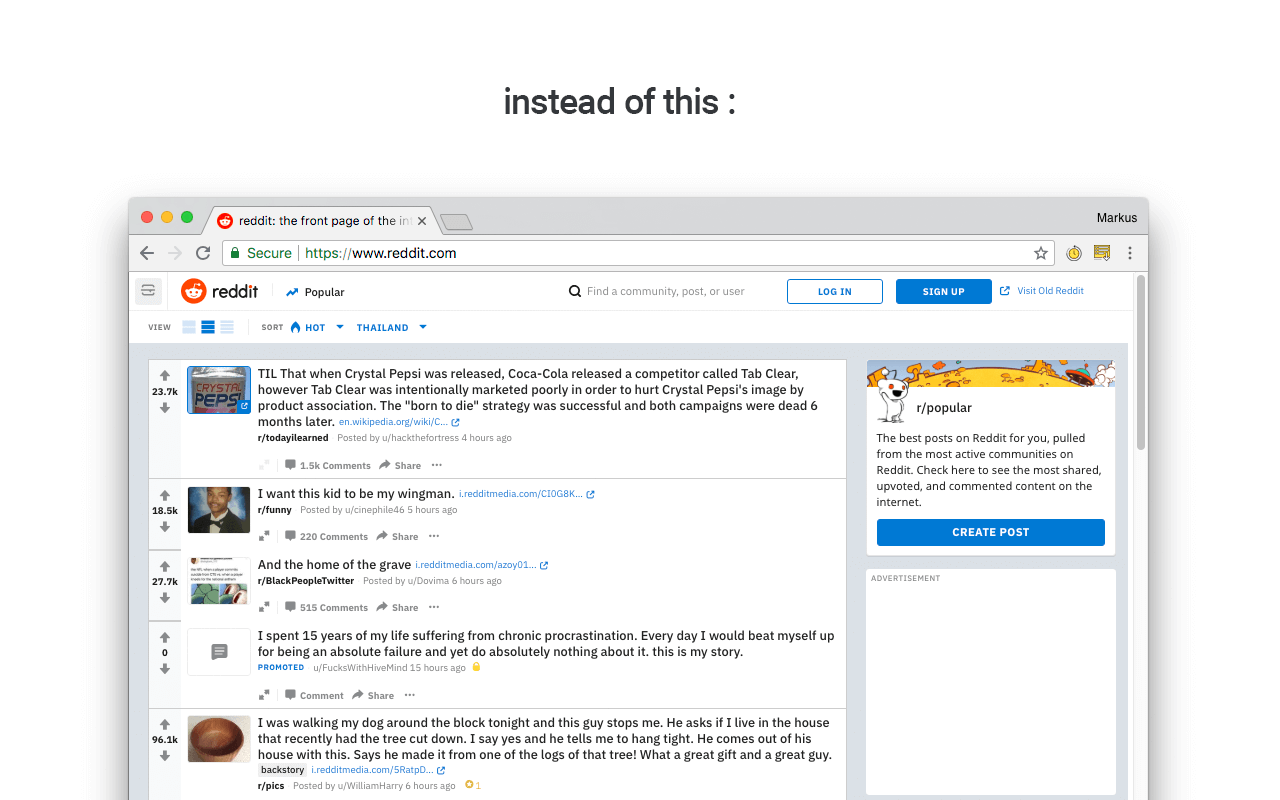Bookmark the page with the star icon
The width and height of the screenshot is (1280, 800).
point(1041,253)
